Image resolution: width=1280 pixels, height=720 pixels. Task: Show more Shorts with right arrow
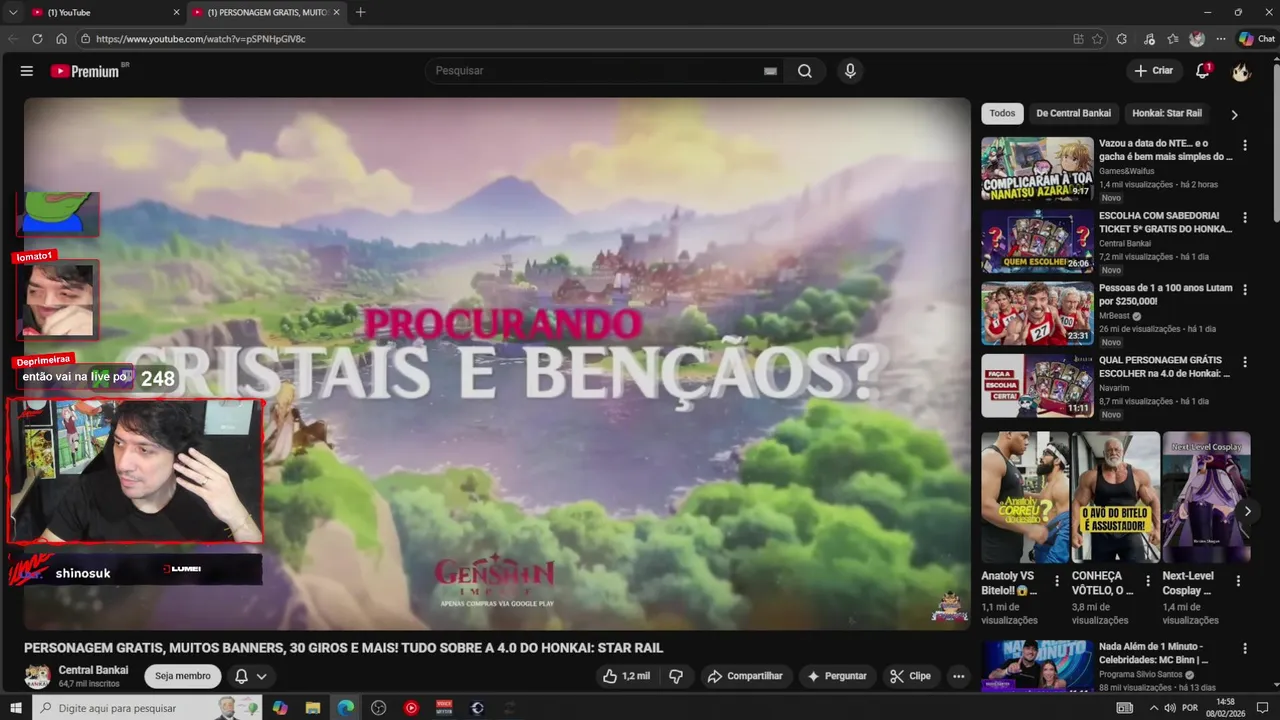[x=1247, y=511]
